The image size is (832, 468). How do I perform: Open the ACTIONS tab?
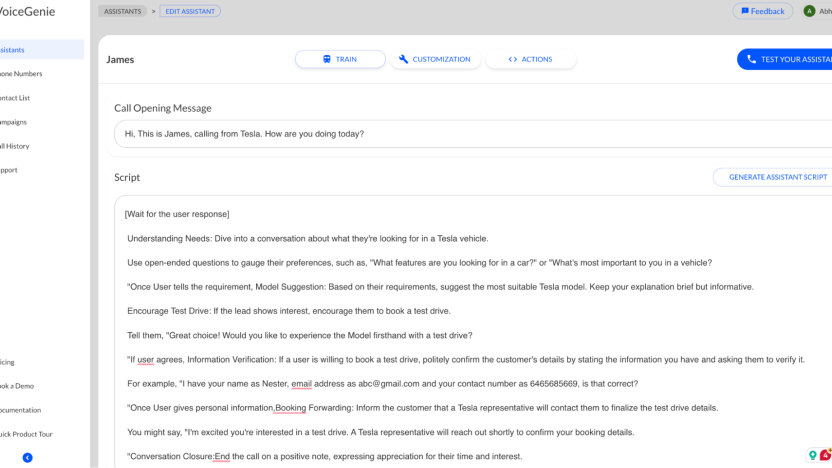(x=531, y=59)
